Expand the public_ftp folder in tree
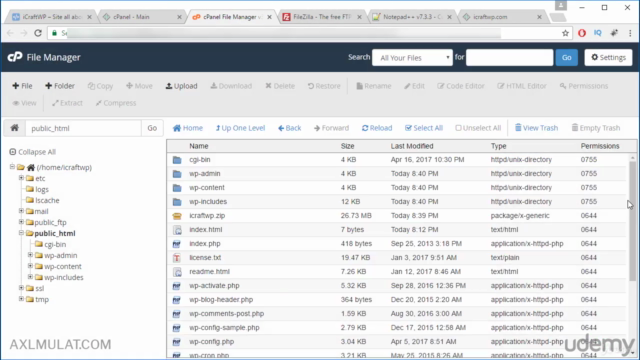The height and width of the screenshot is (360, 640). coord(21,222)
